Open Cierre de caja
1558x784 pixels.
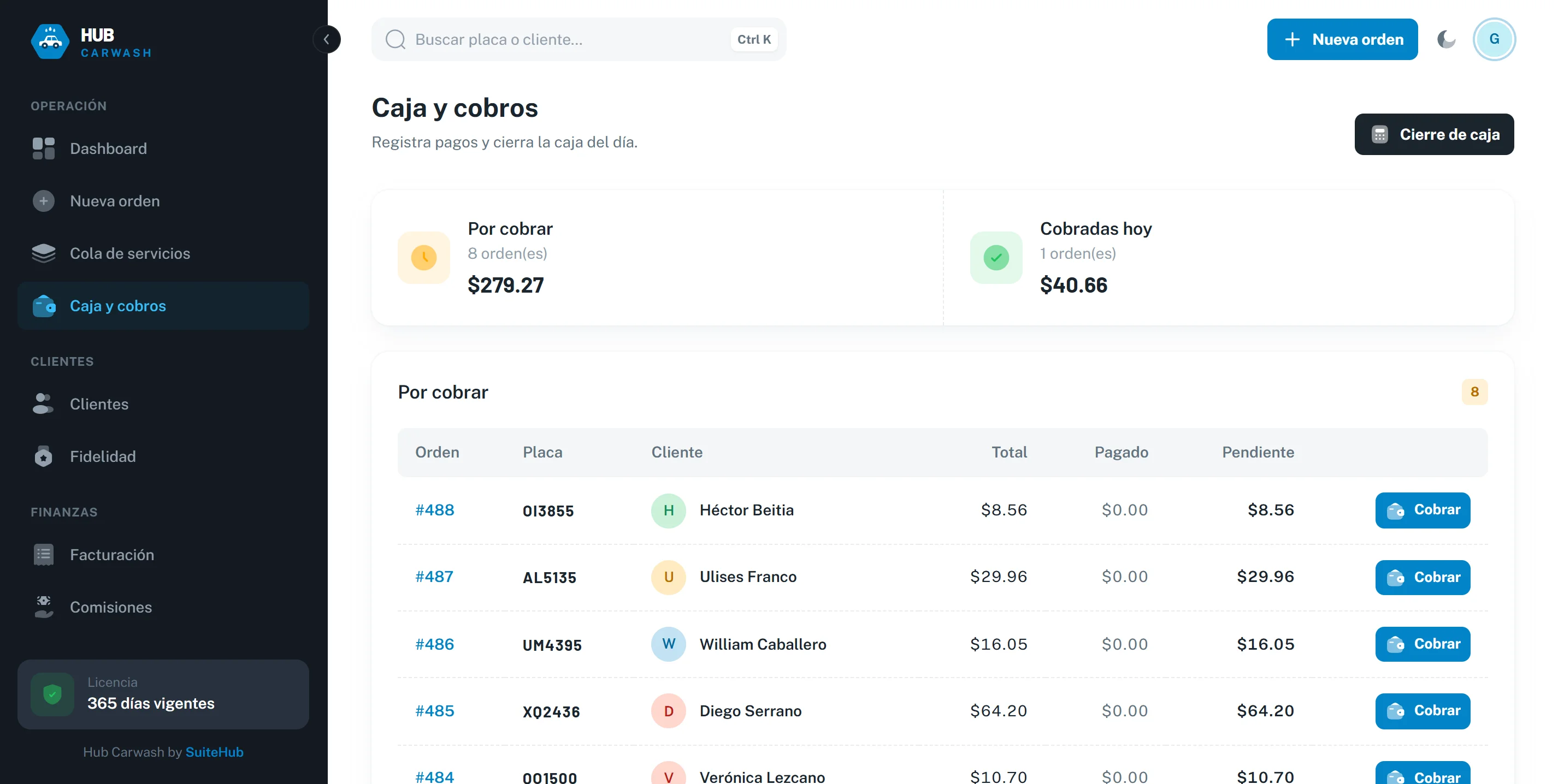[1434, 134]
